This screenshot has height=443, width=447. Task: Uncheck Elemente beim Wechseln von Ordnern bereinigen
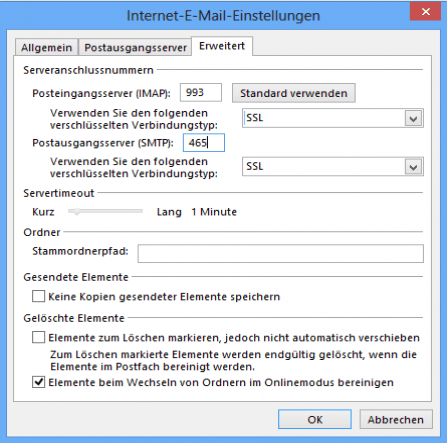[38, 382]
